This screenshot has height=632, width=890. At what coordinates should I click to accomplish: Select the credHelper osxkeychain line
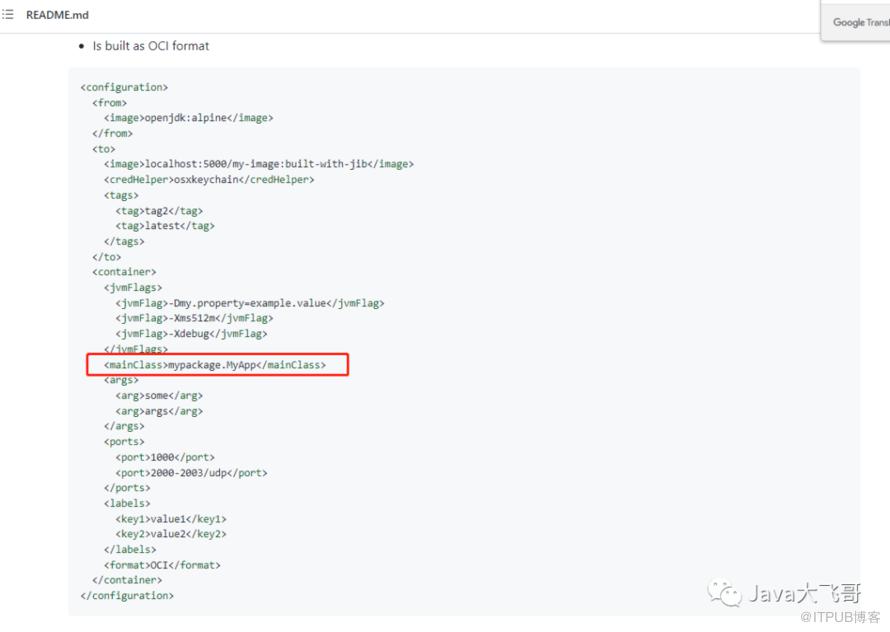point(209,179)
